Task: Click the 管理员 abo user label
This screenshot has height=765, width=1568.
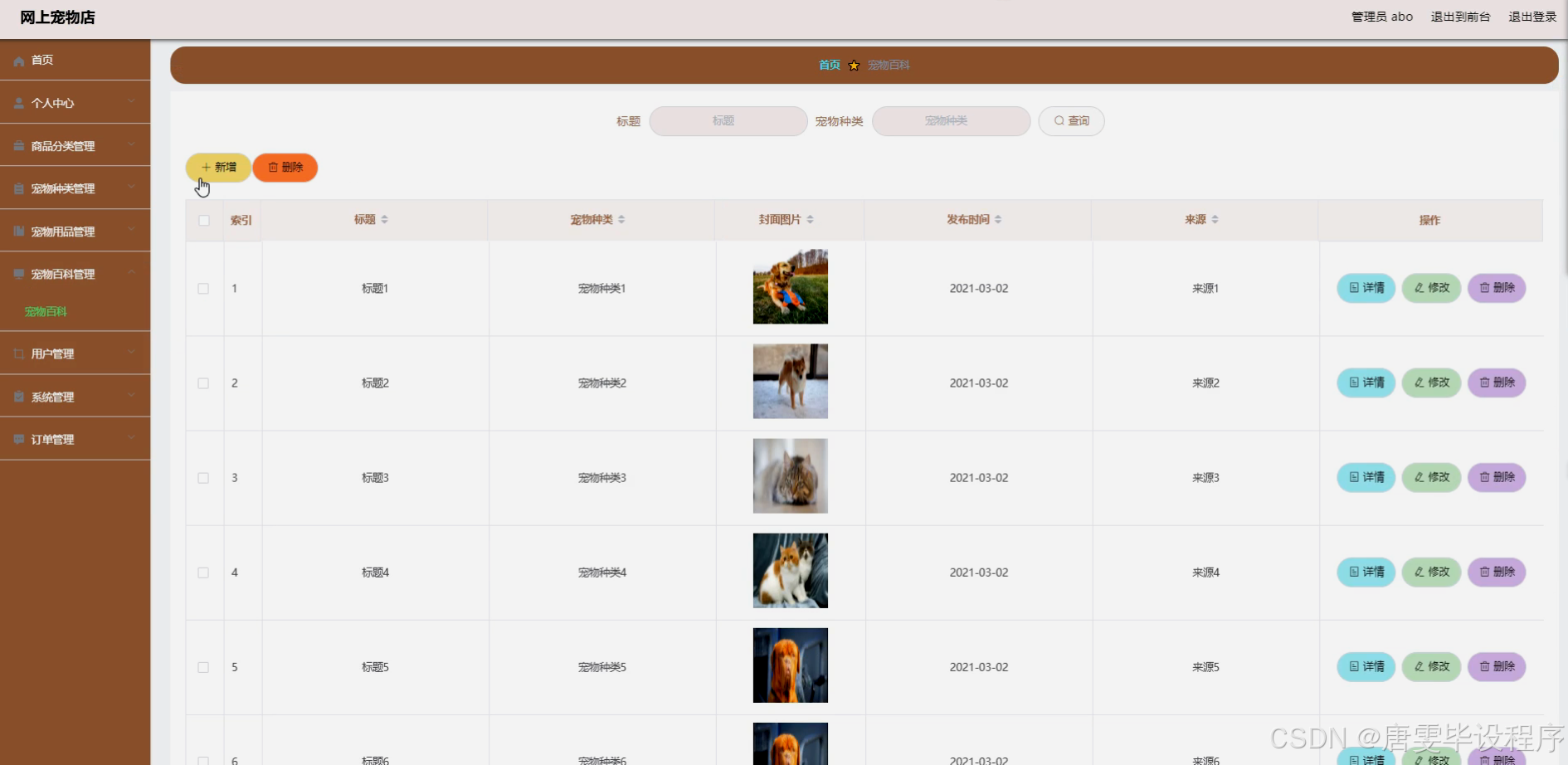Action: point(1382,17)
